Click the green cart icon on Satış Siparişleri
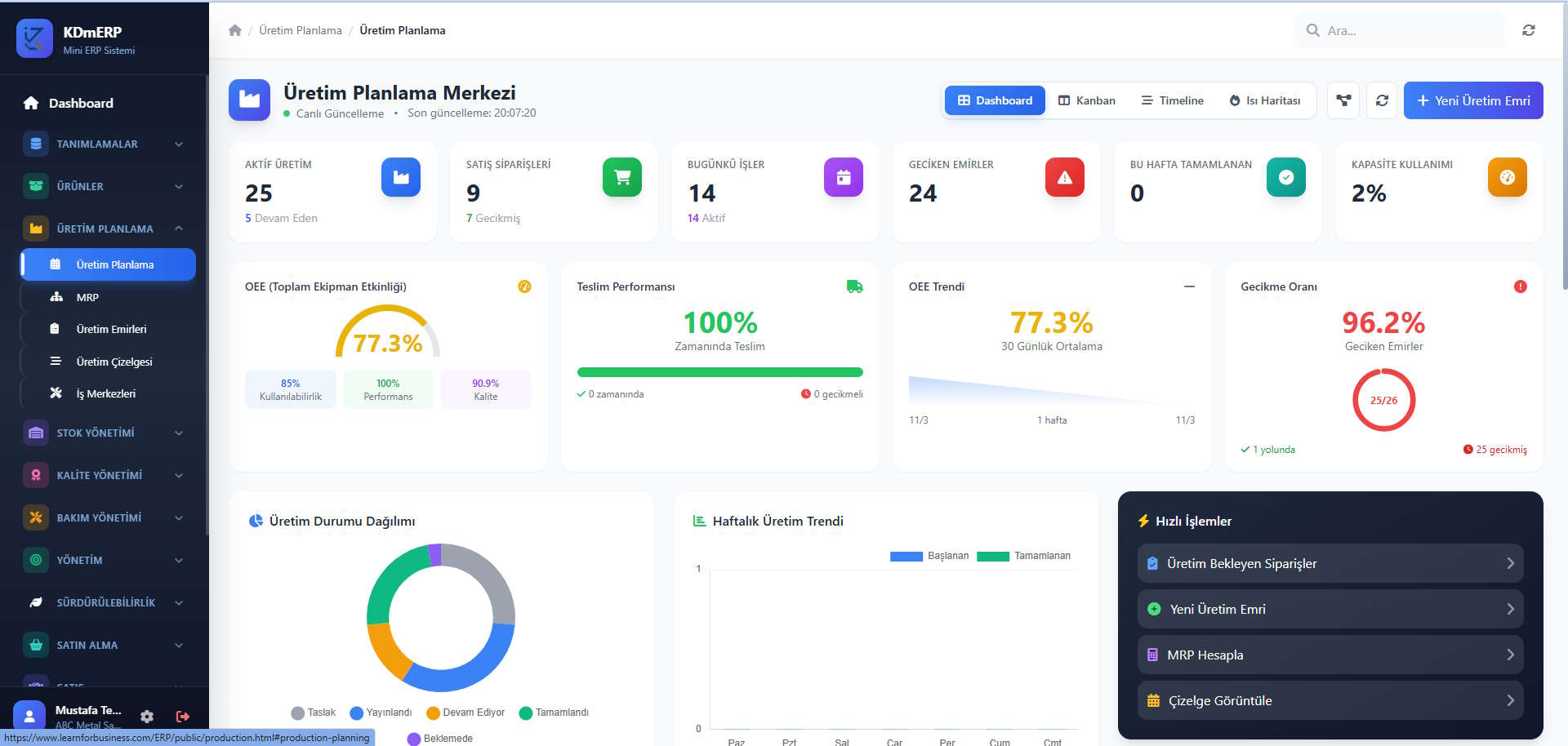This screenshot has height=746, width=1568. [x=621, y=177]
